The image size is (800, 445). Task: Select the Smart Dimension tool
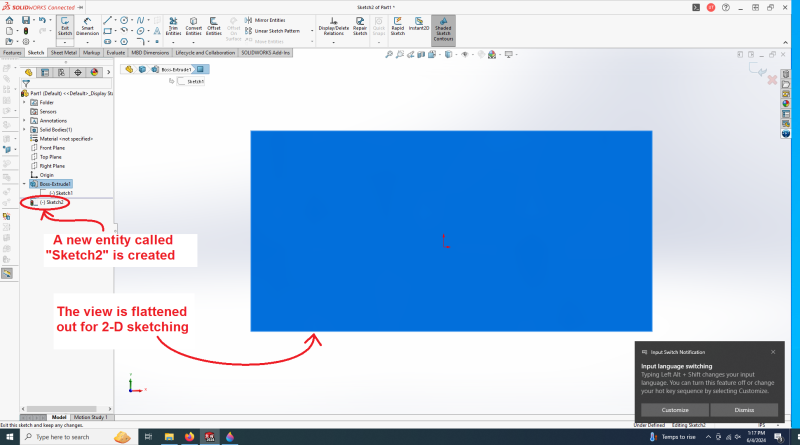(88, 25)
